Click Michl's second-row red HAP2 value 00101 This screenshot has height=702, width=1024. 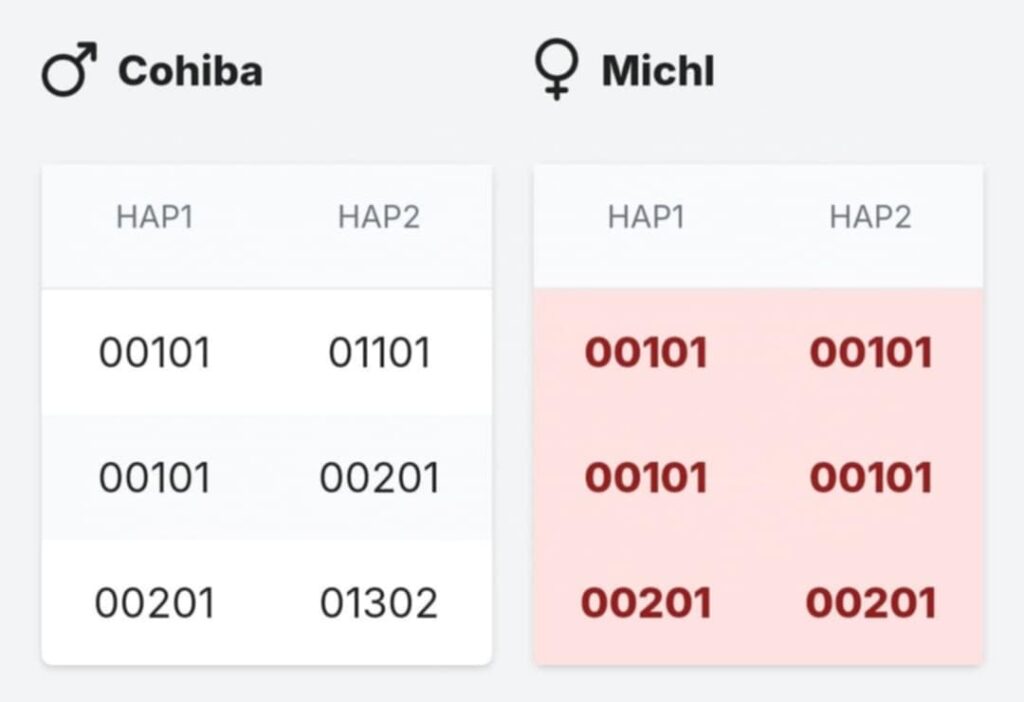tap(871, 477)
